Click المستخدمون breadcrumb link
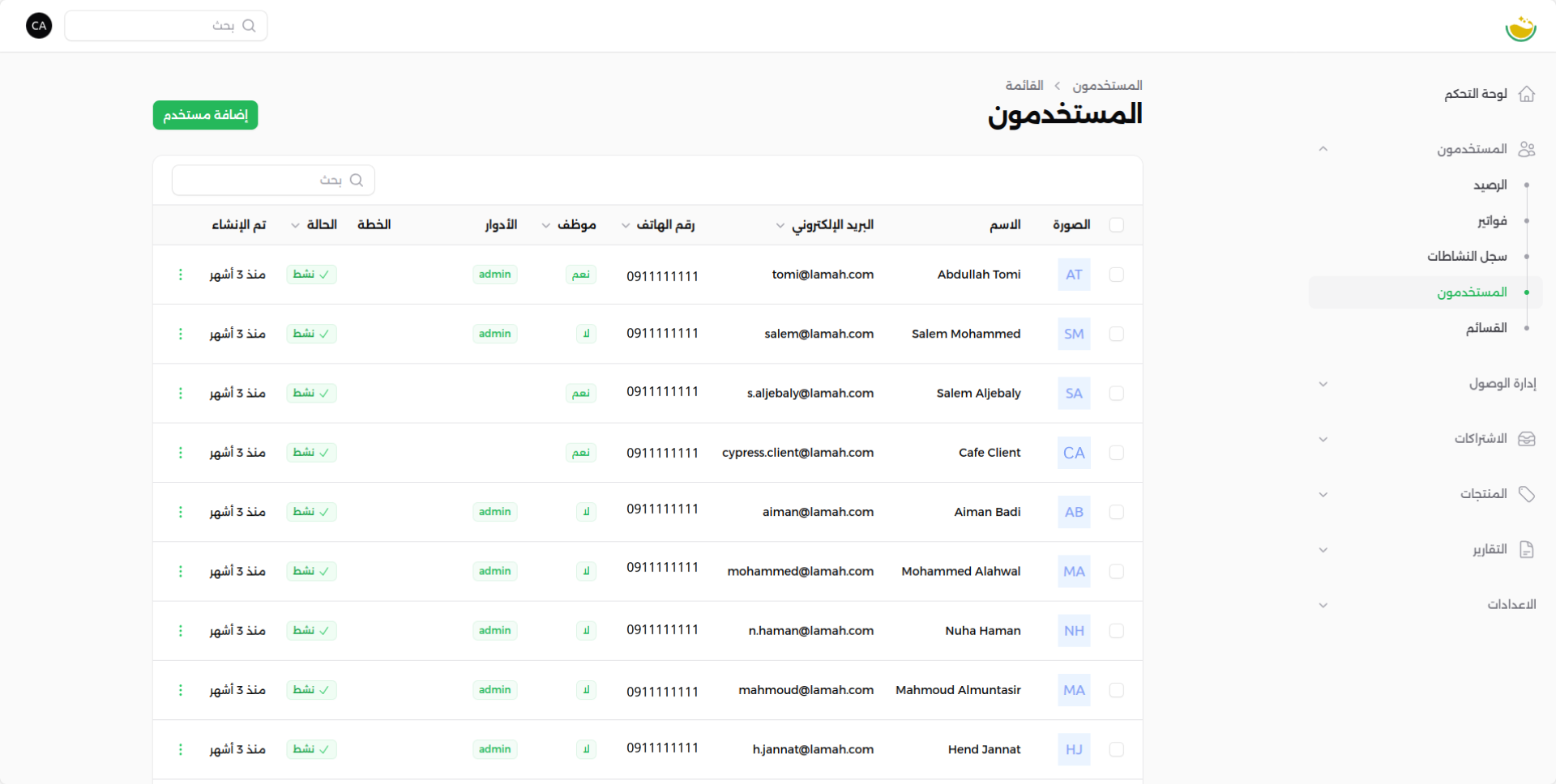 (x=1107, y=86)
